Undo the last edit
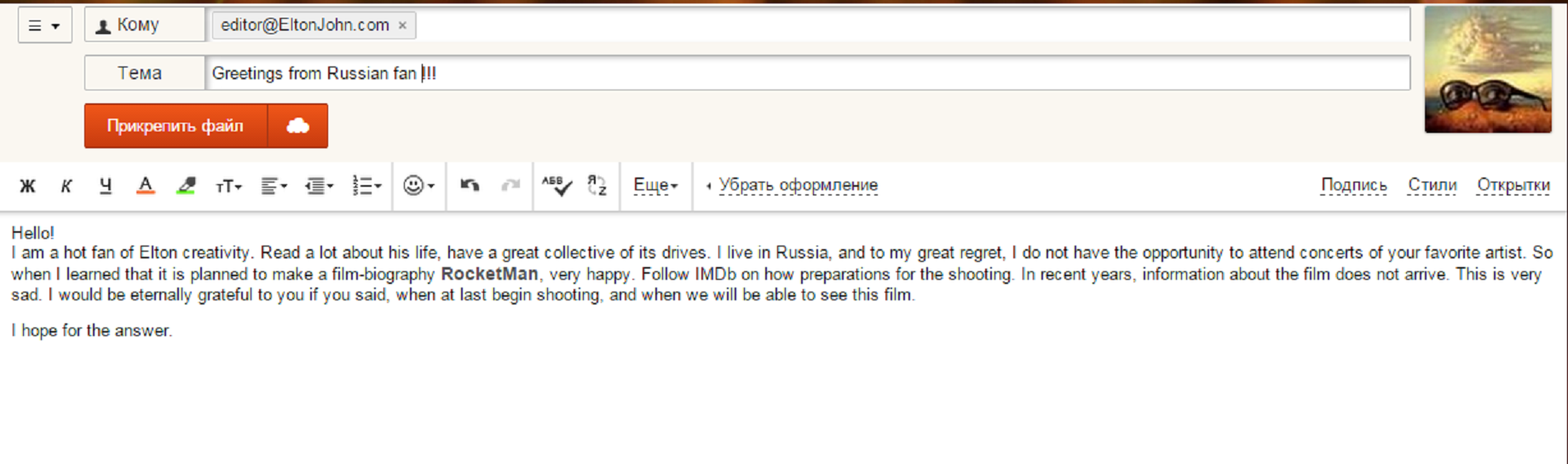This screenshot has width=1568, height=464. 470,185
